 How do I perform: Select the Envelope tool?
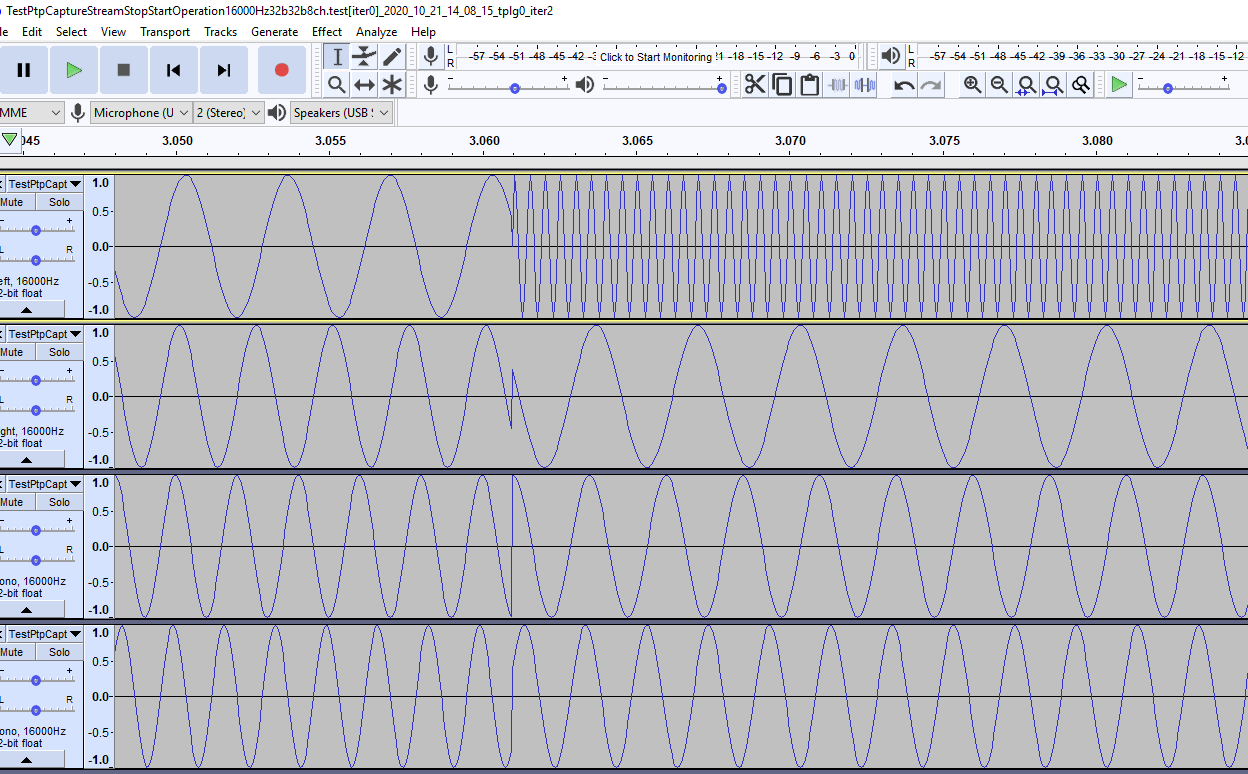pos(364,57)
